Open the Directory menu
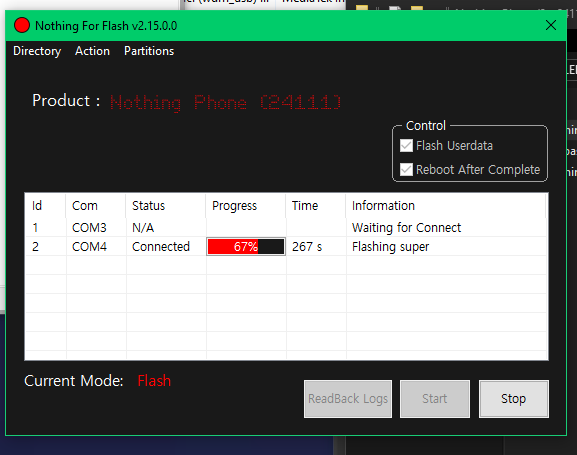The height and width of the screenshot is (455, 577). [x=37, y=51]
